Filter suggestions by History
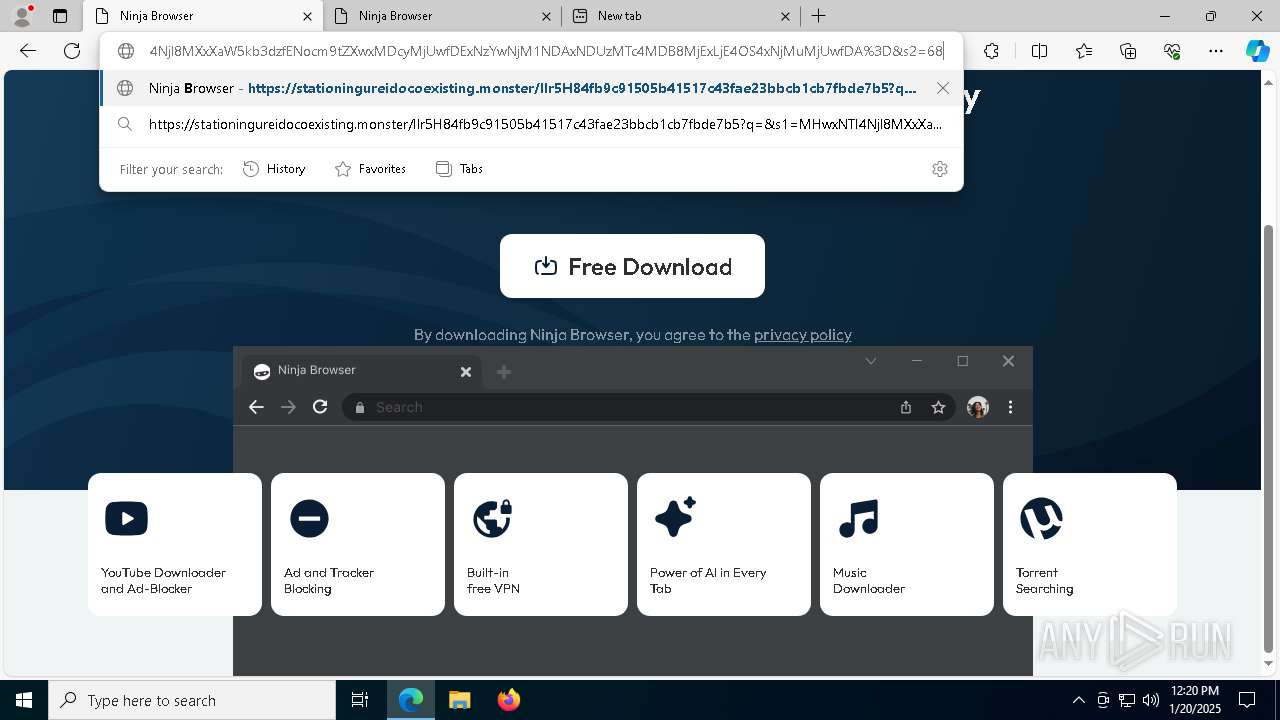The image size is (1280, 720). [274, 169]
